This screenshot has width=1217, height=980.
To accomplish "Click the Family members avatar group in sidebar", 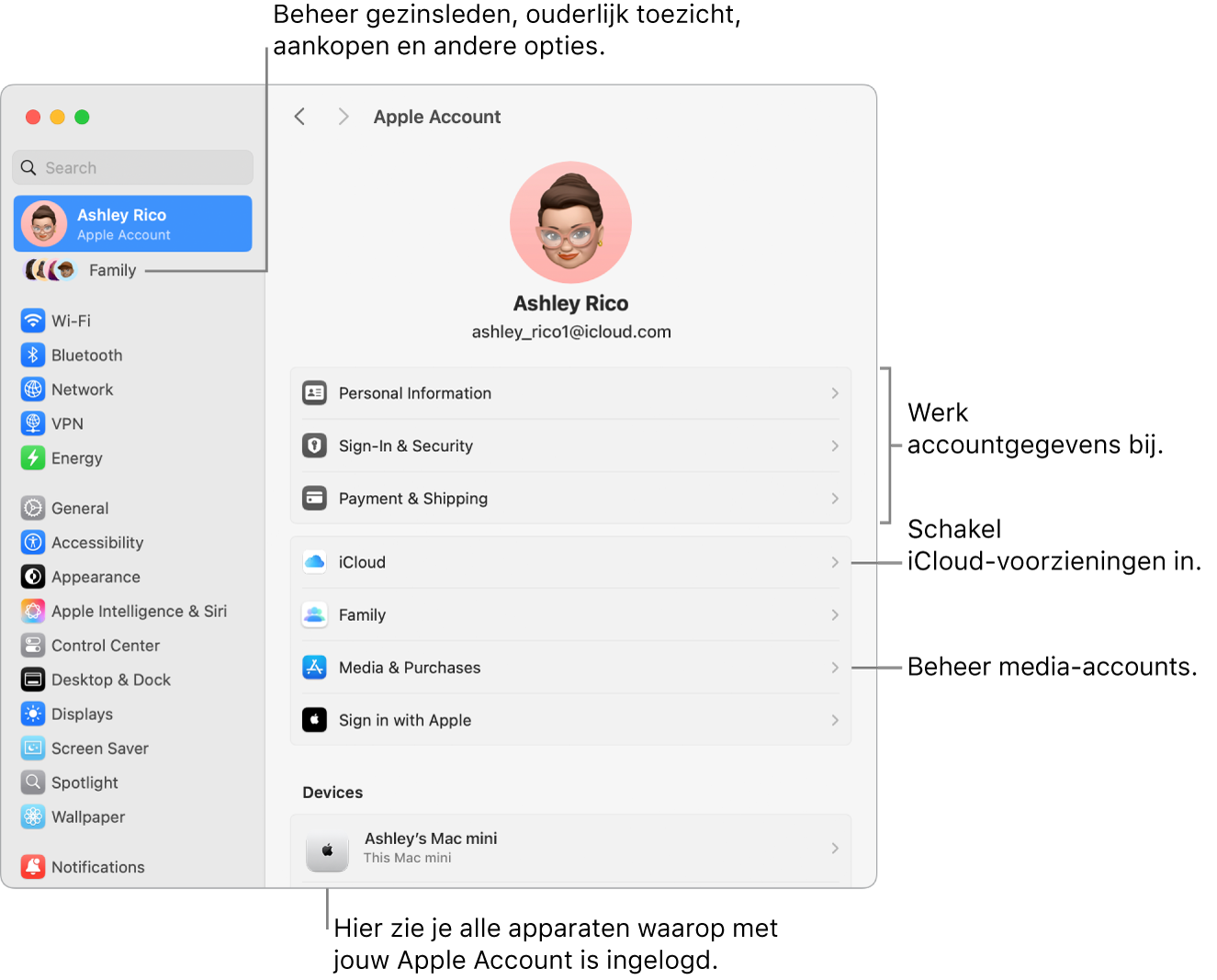I will coord(50,270).
